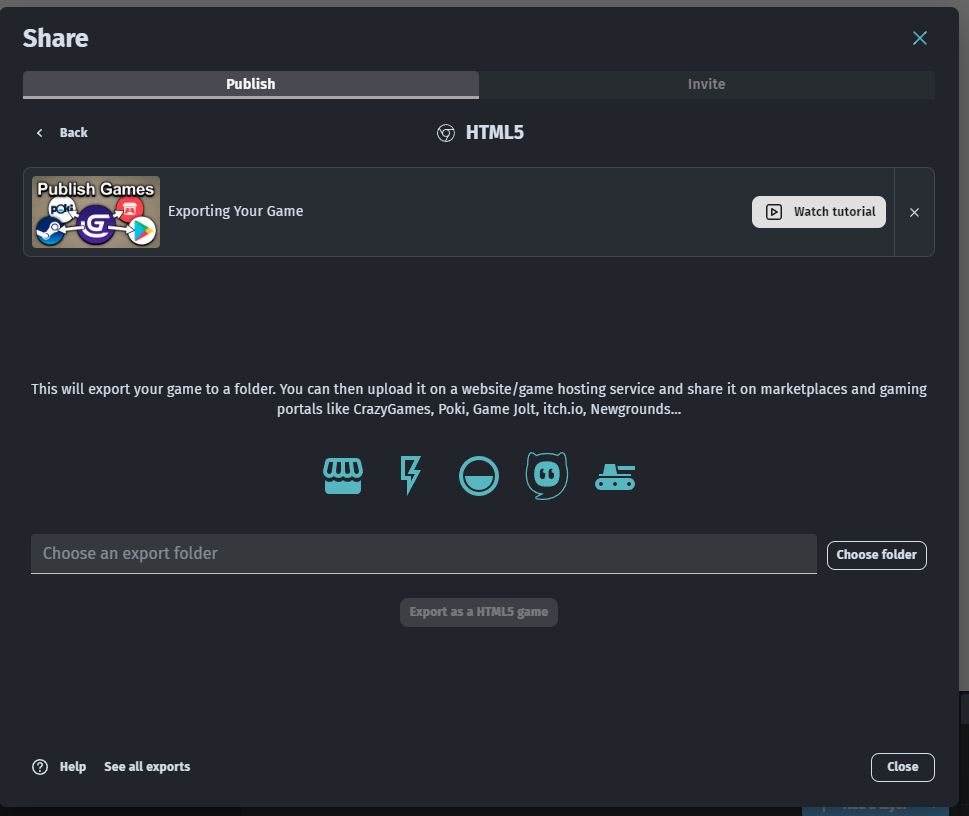Viewport: 969px width, 816px height.
Task: Close the Share dialog with top X
Action: click(920, 38)
